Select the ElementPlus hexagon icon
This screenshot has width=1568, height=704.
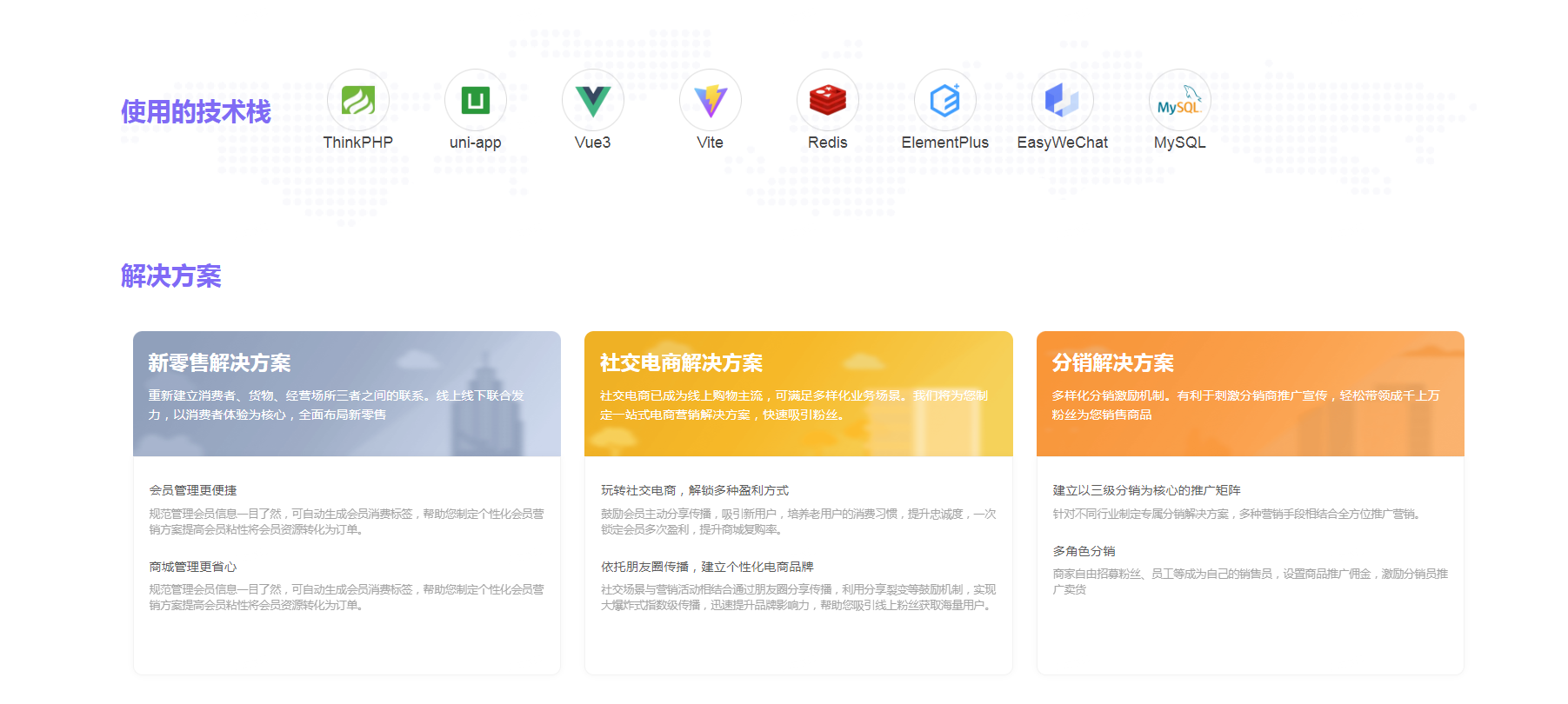tap(944, 101)
